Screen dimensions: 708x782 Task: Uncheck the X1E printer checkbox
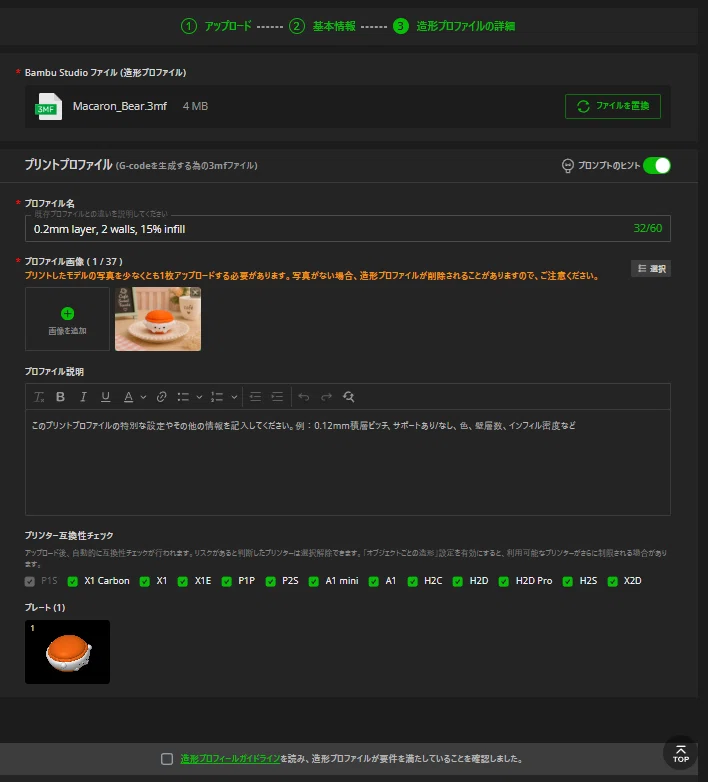pyautogui.click(x=183, y=582)
